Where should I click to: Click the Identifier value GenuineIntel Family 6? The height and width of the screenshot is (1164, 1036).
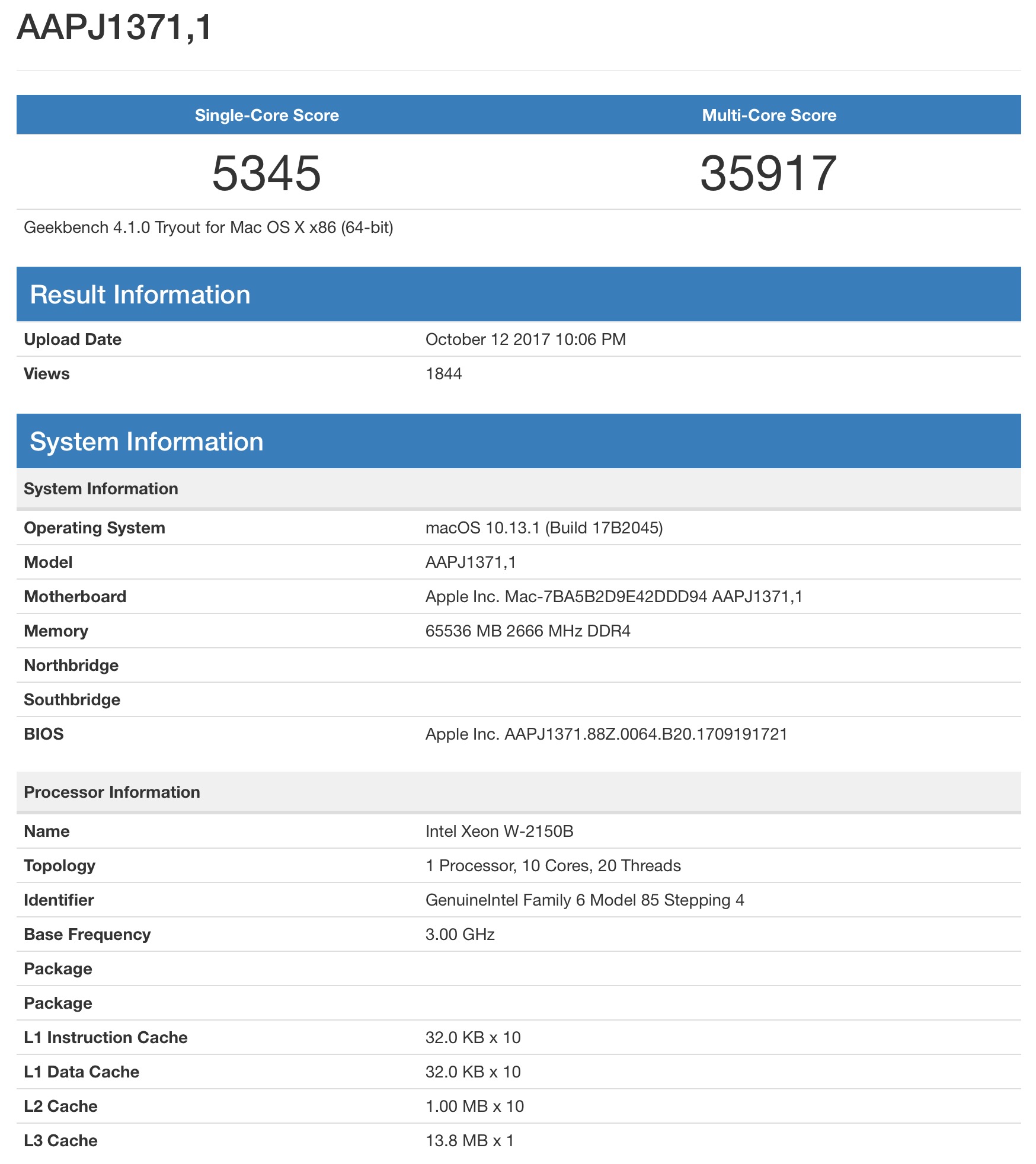[x=584, y=900]
